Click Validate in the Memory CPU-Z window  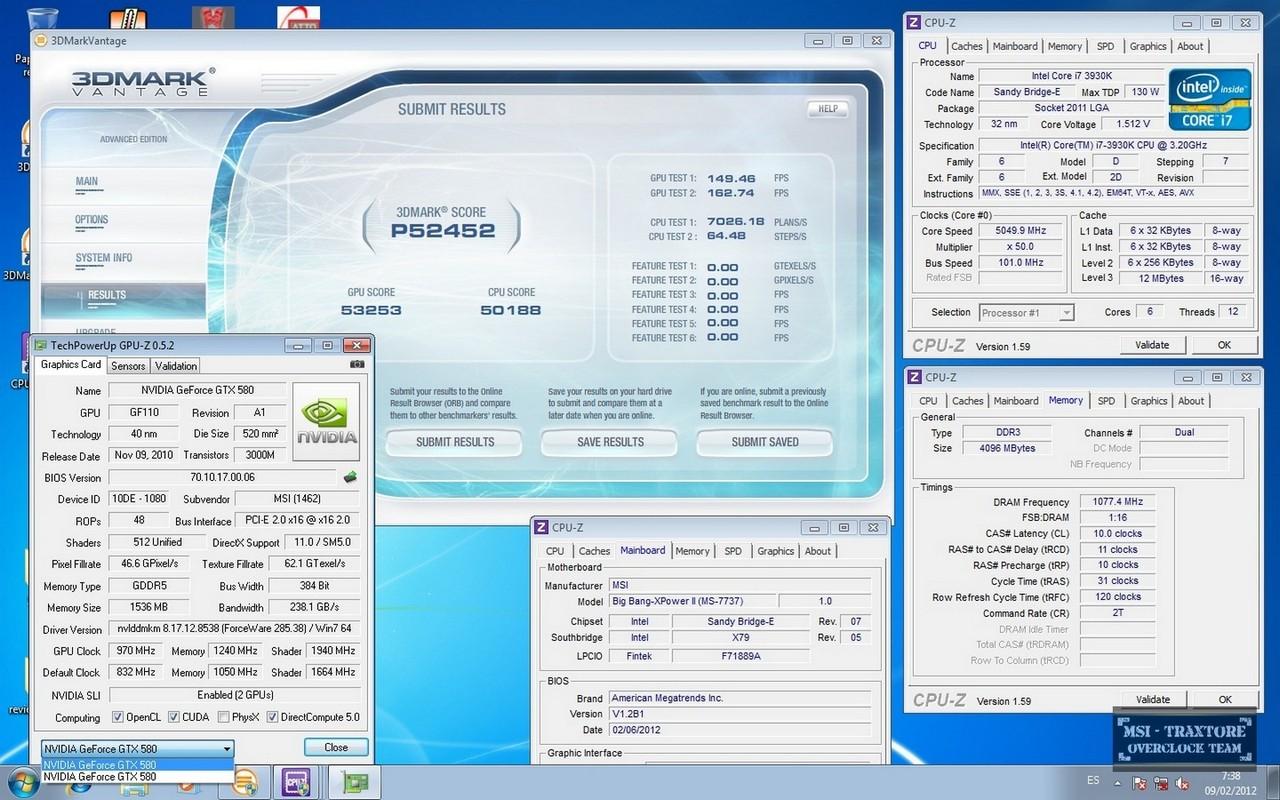[x=1153, y=700]
